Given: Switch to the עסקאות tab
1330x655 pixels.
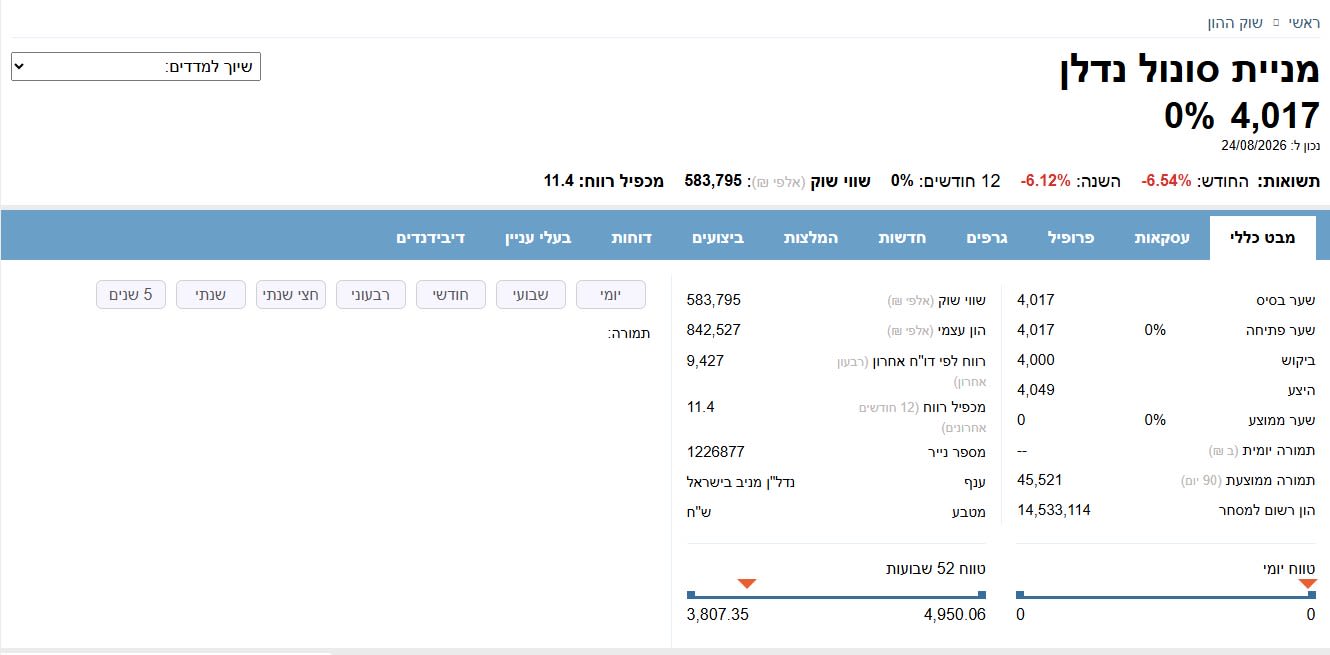Looking at the screenshot, I should (1162, 238).
